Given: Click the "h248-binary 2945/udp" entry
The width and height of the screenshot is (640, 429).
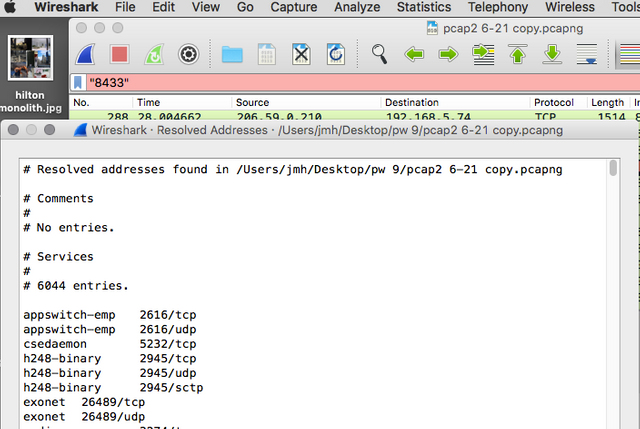Looking at the screenshot, I should click(110, 373).
